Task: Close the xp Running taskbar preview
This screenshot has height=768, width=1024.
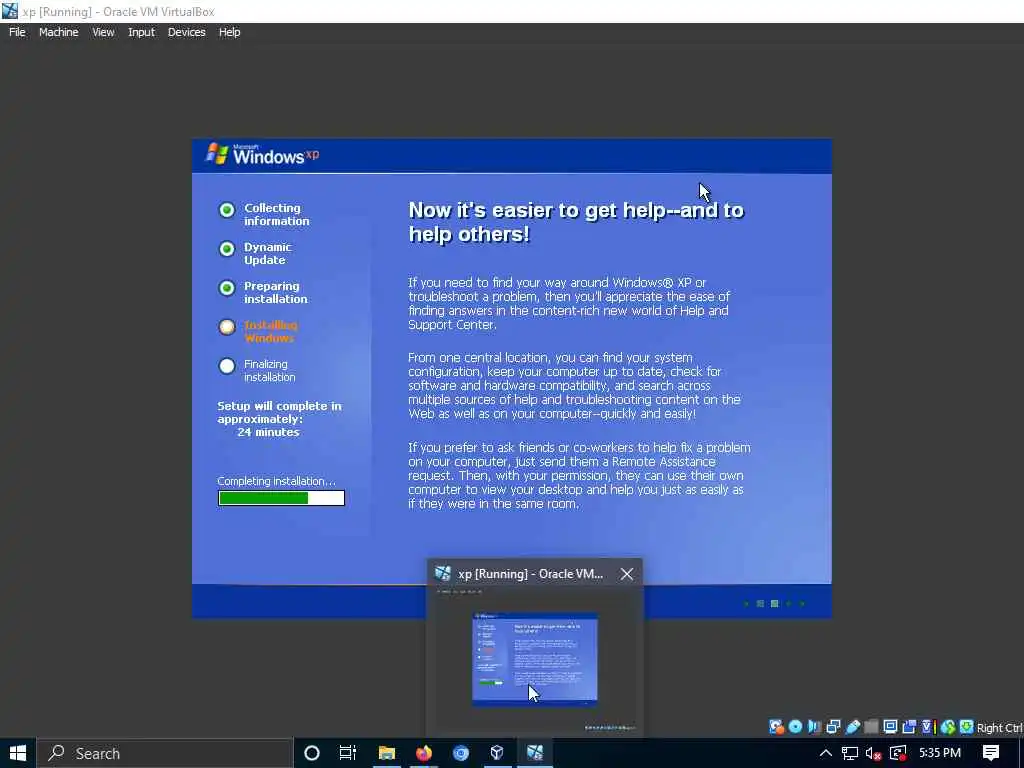Action: click(x=627, y=574)
